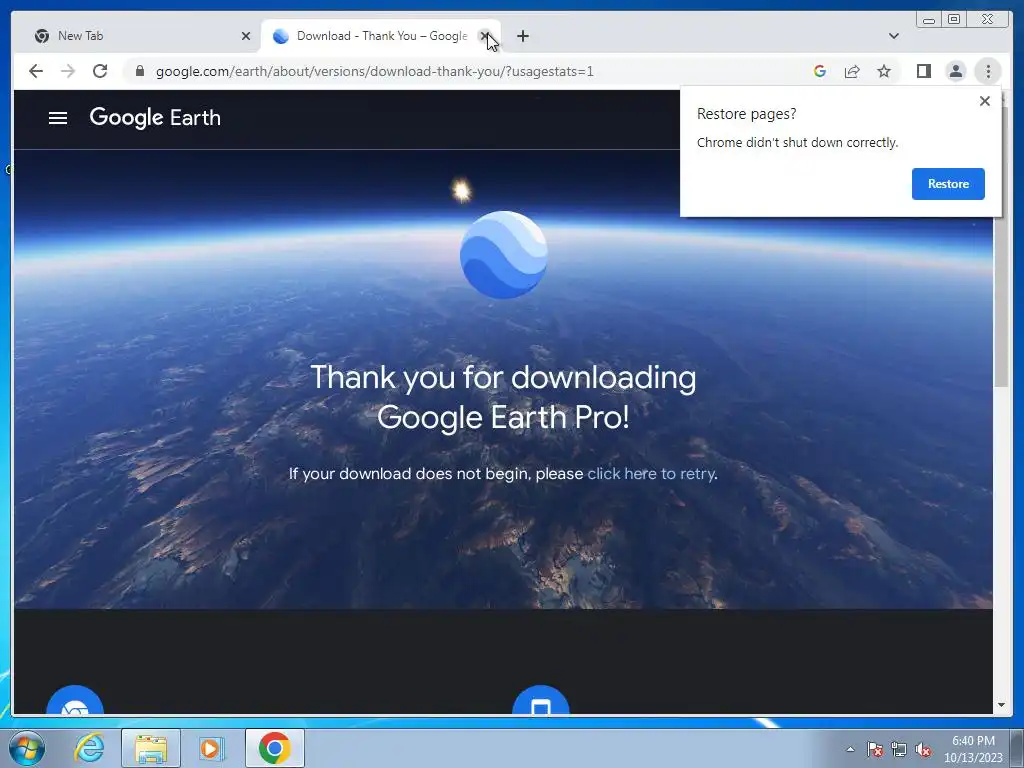The image size is (1024, 768).
Task: Open a new browser tab with plus button
Action: point(522,36)
